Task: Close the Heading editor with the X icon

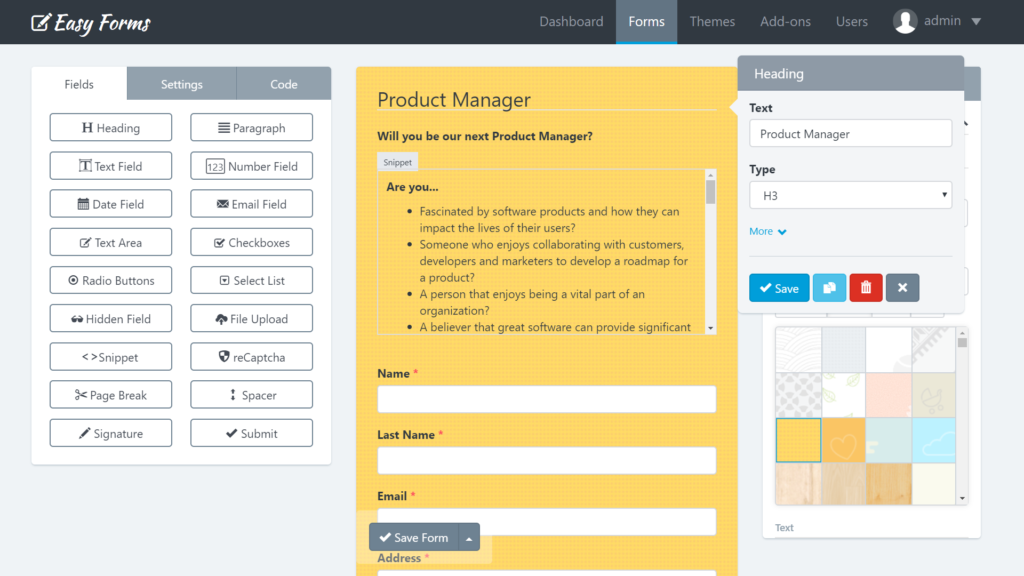Action: coord(902,287)
